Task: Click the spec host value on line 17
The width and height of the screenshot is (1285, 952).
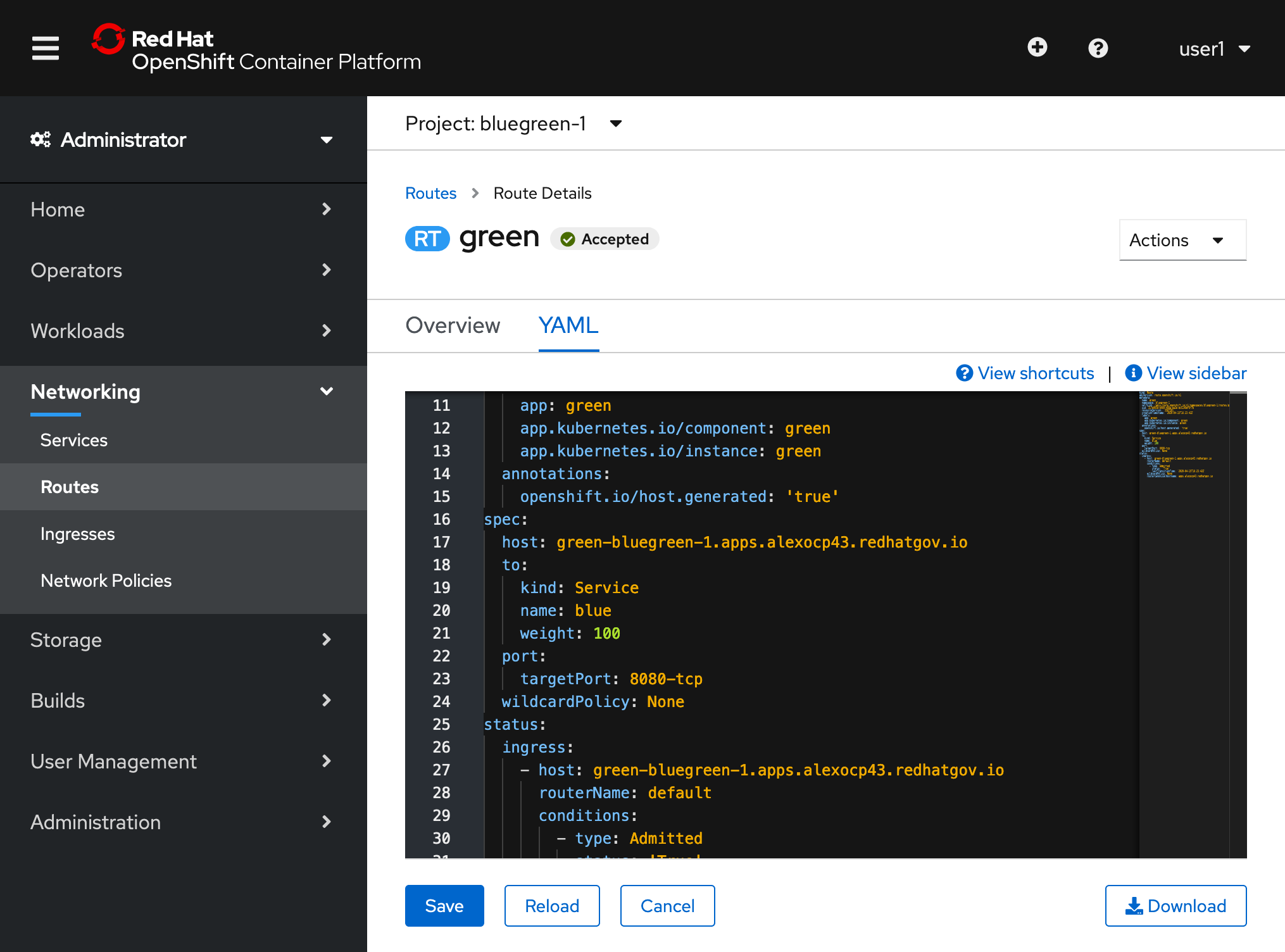Action: point(762,542)
